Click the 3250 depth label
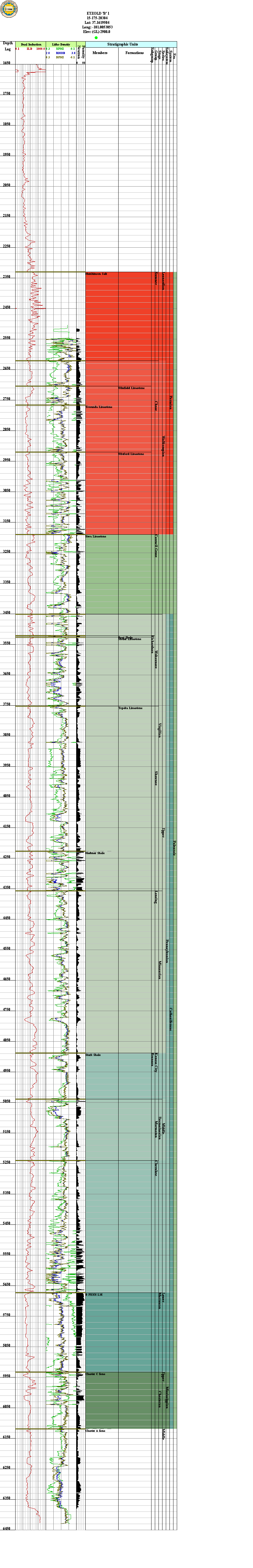The image size is (253, 1568). pyautogui.click(x=7, y=551)
